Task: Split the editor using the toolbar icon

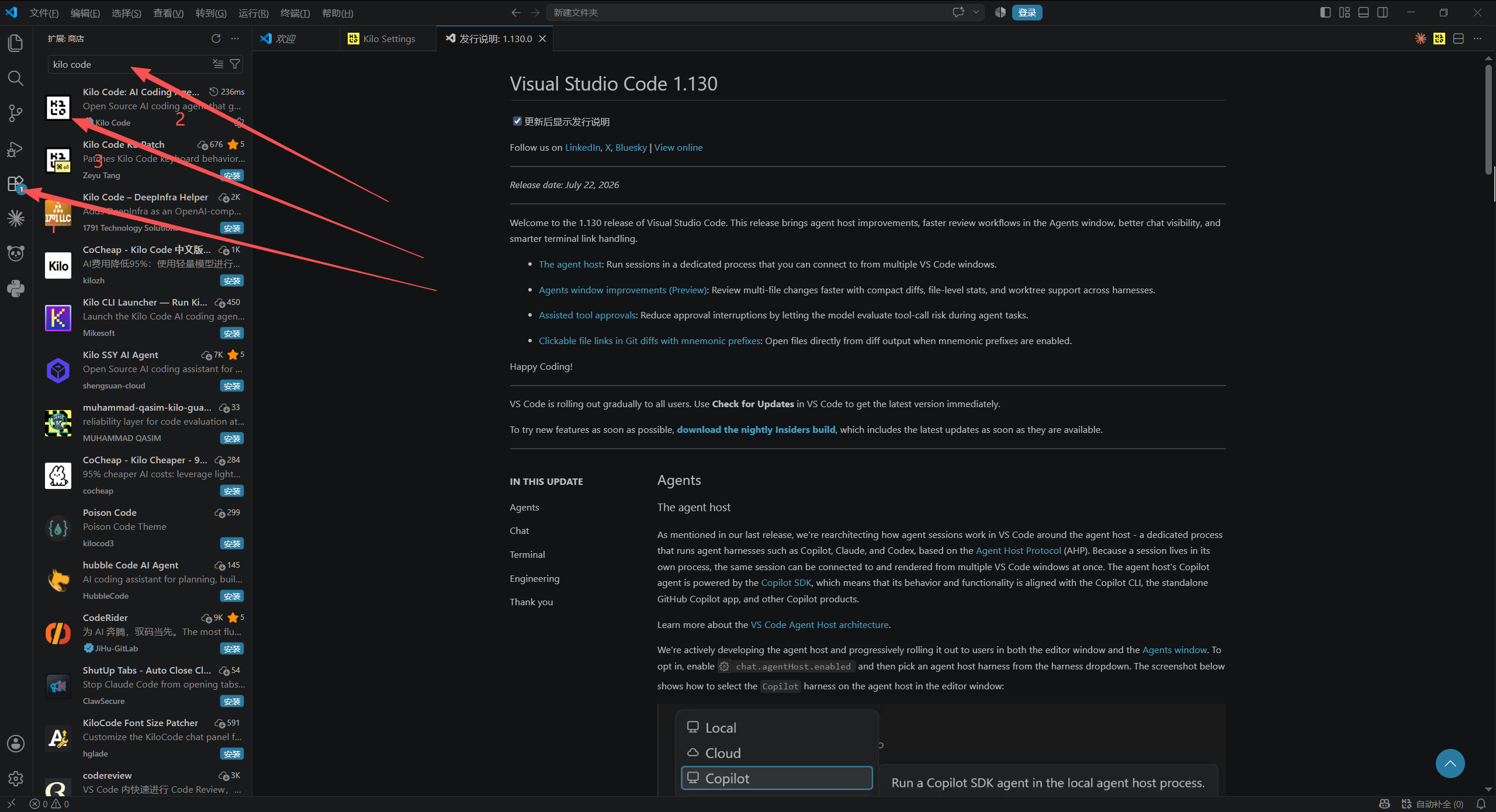Action: click(1459, 39)
